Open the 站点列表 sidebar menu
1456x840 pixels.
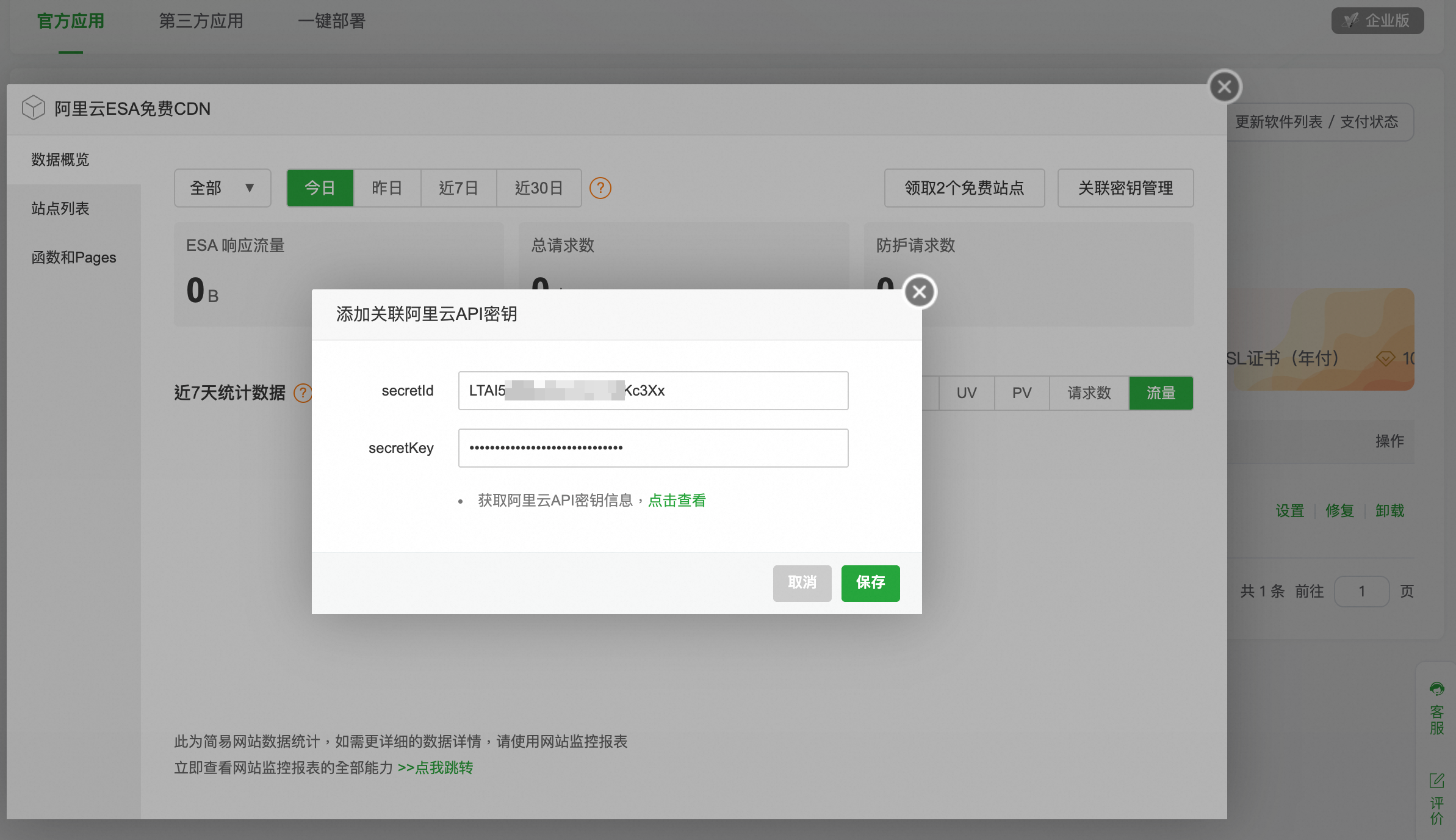[x=60, y=209]
